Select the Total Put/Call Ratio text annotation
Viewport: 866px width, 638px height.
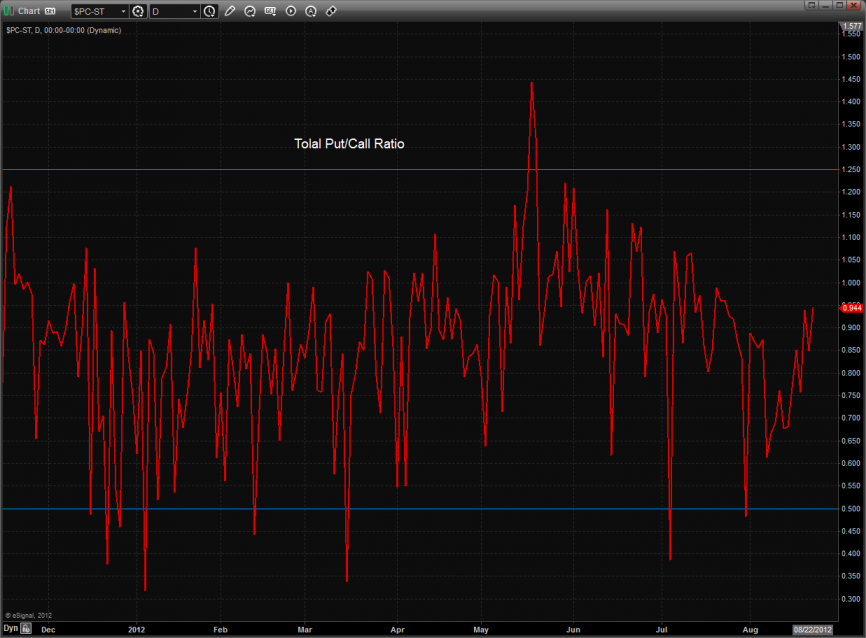pos(349,144)
